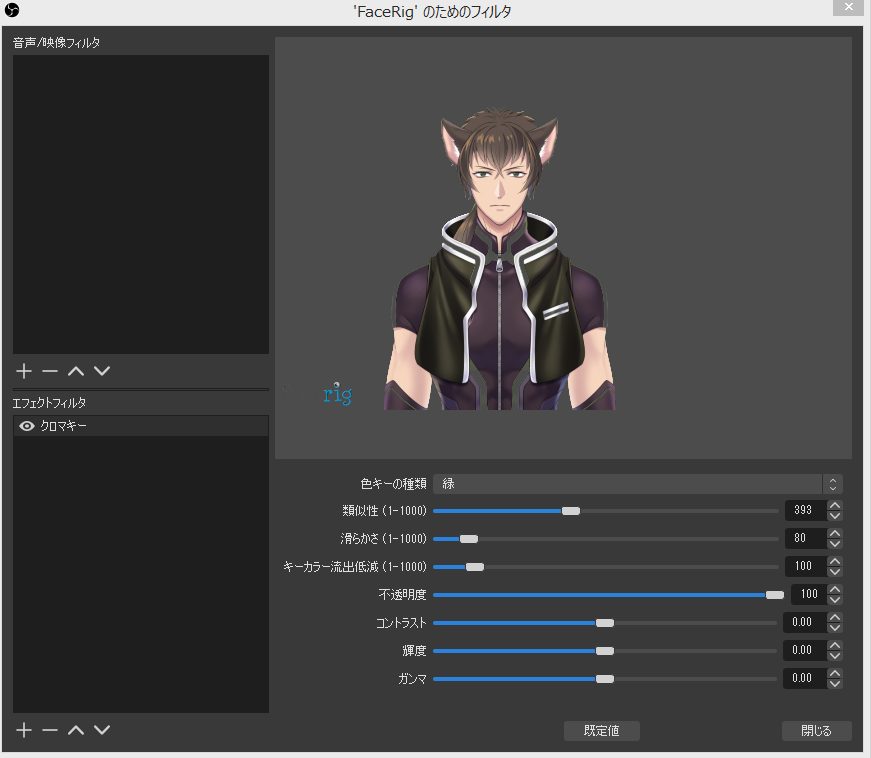This screenshot has width=871, height=758.
Task: Click the コントラスト slider handle
Action: (605, 623)
